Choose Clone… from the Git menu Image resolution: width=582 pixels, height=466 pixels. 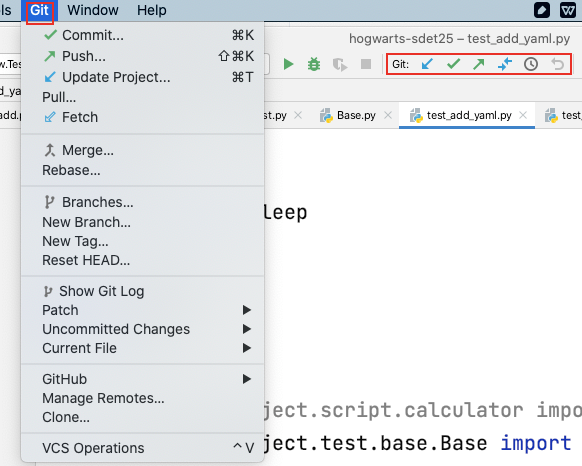pos(143,417)
